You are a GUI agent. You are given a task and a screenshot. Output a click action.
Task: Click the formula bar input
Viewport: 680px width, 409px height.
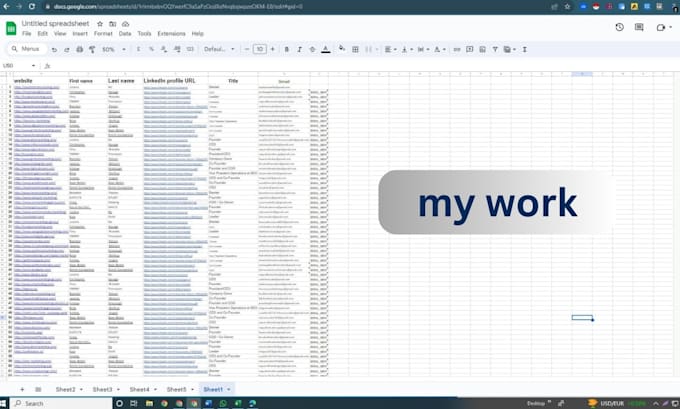click(364, 65)
